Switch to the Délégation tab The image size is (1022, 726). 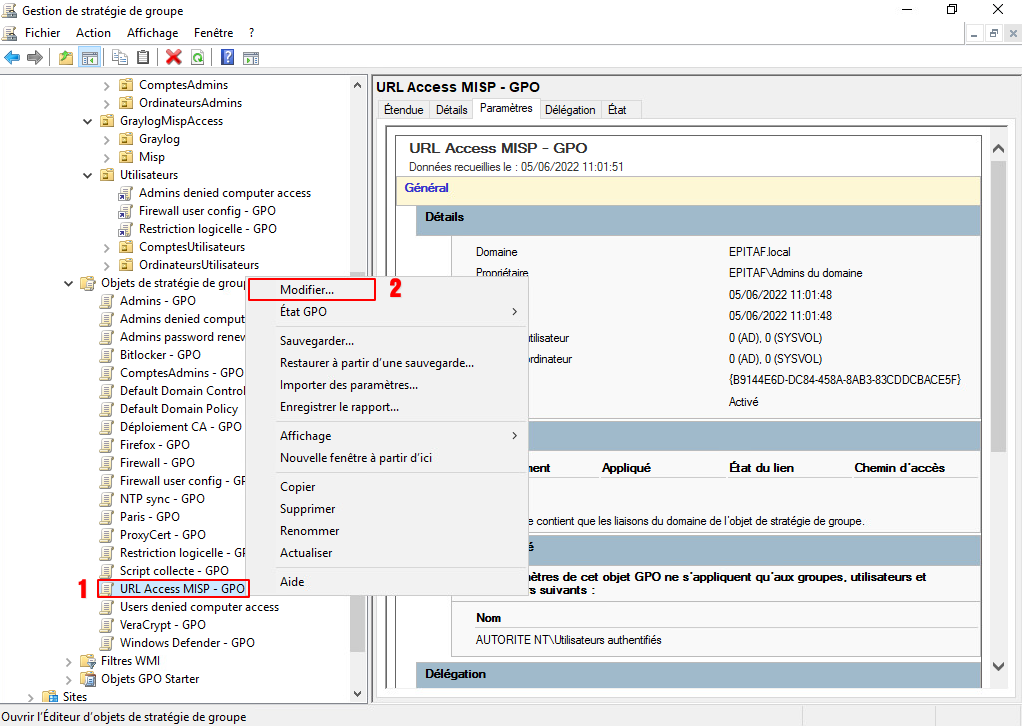coord(570,110)
